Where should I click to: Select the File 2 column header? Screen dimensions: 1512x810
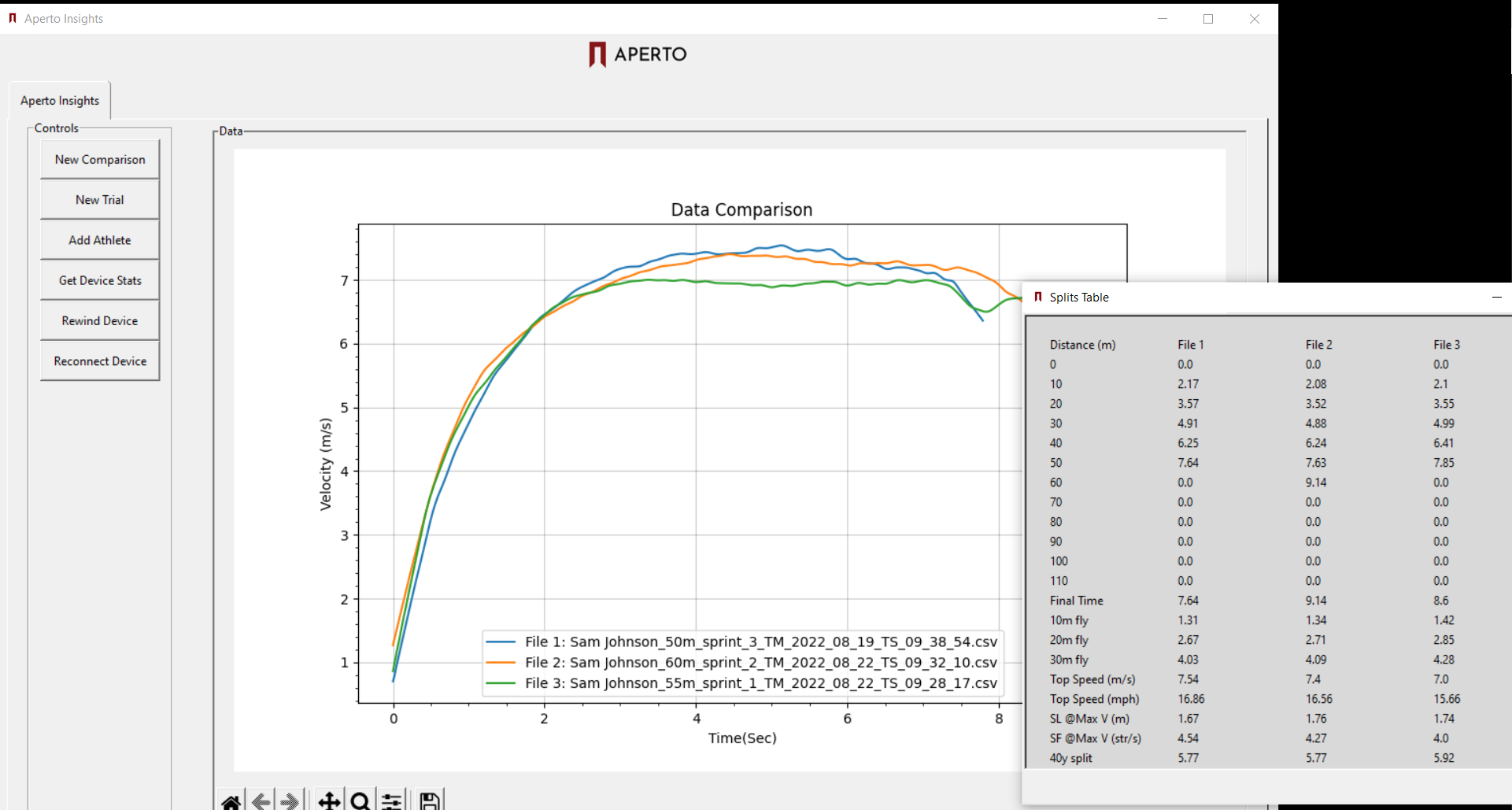[x=1318, y=345]
